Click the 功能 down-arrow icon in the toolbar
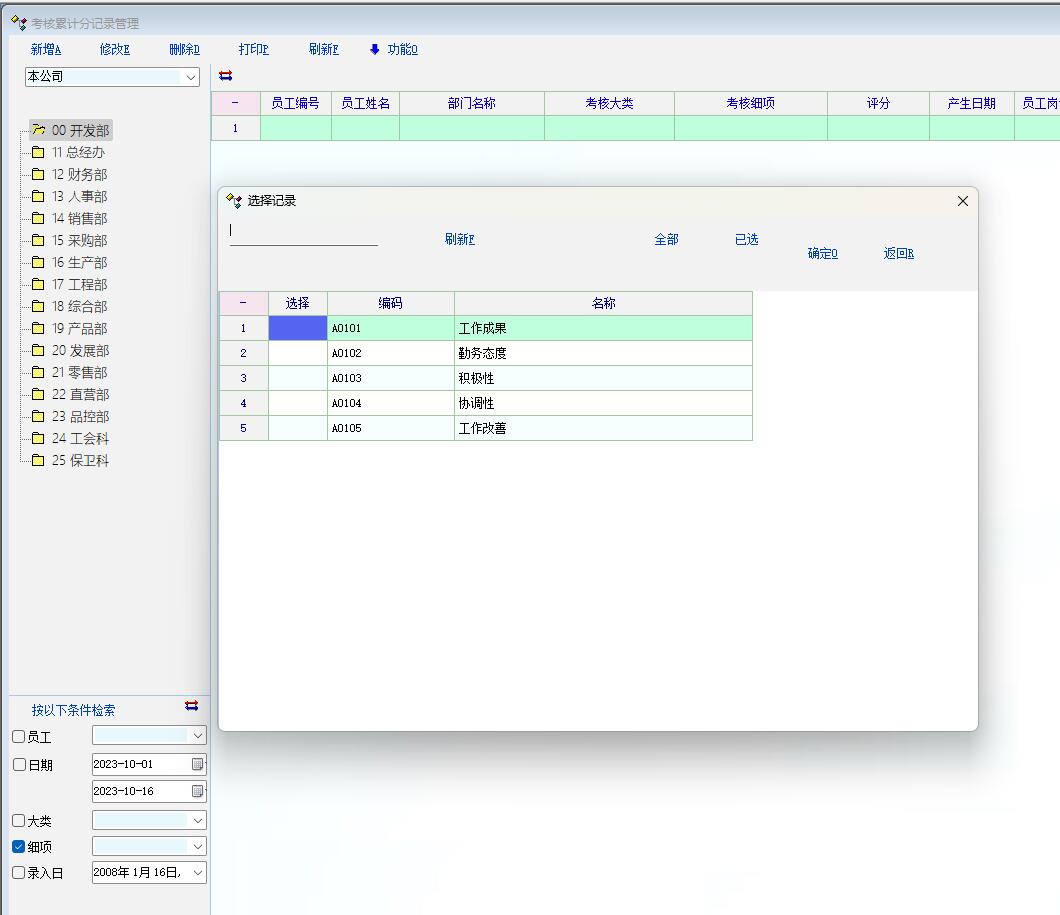The height and width of the screenshot is (915, 1060). point(375,49)
